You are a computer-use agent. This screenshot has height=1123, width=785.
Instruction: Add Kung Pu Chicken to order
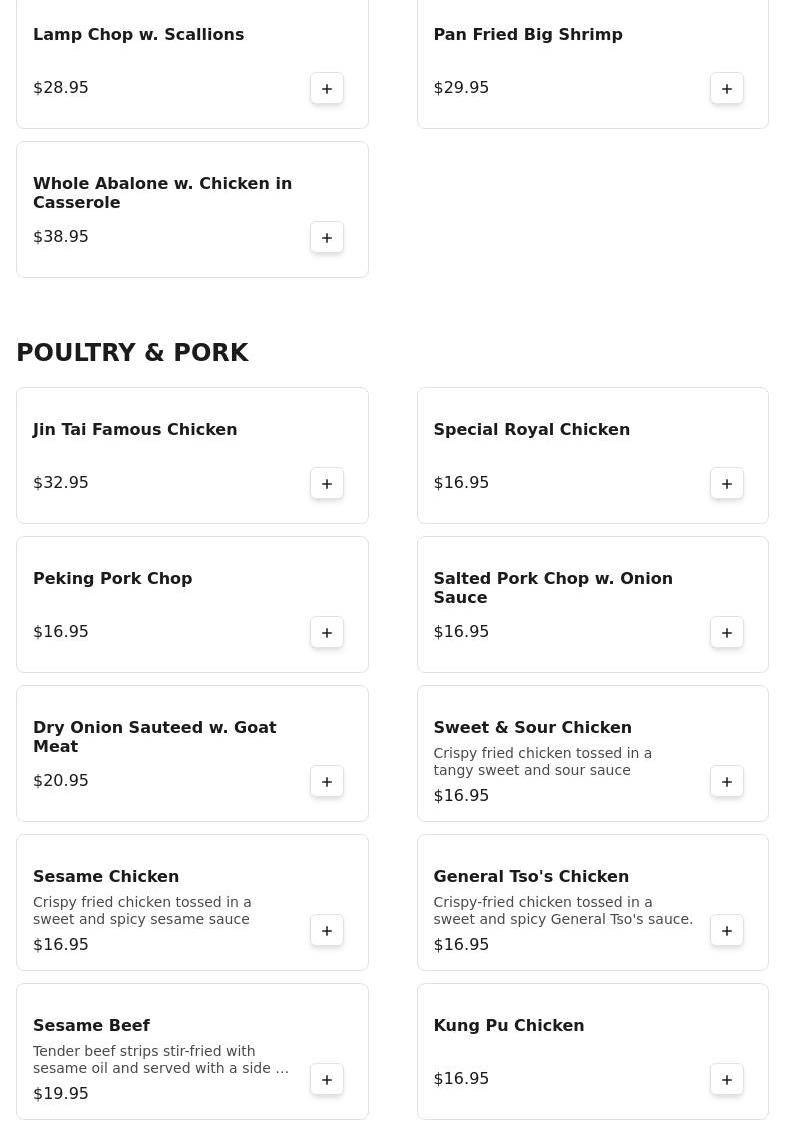coord(727,1079)
